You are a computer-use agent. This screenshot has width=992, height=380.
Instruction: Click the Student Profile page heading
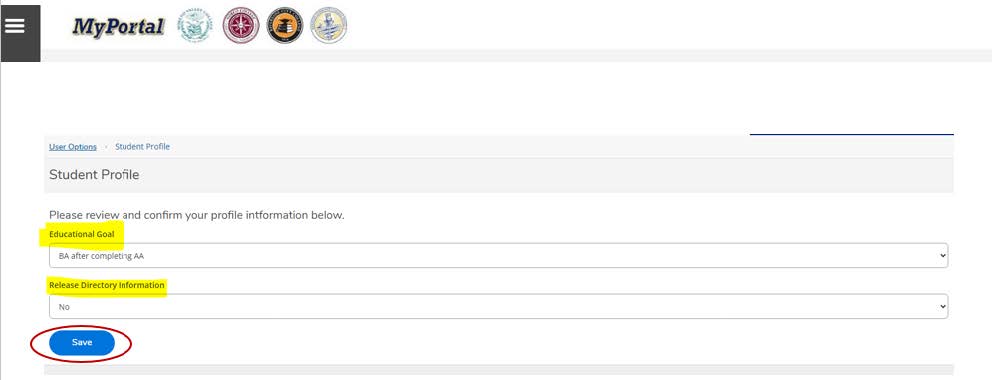[94, 175]
